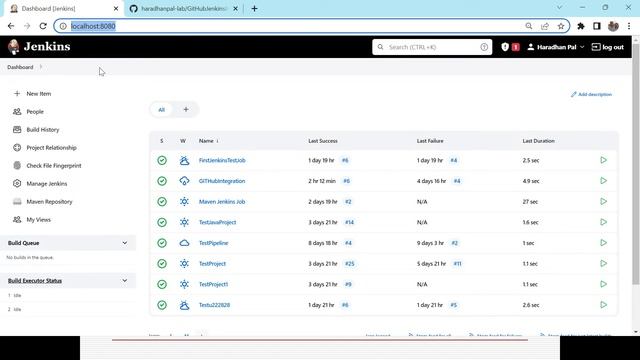Go back with browser back arrow
The image size is (640, 360).
tap(11, 26)
